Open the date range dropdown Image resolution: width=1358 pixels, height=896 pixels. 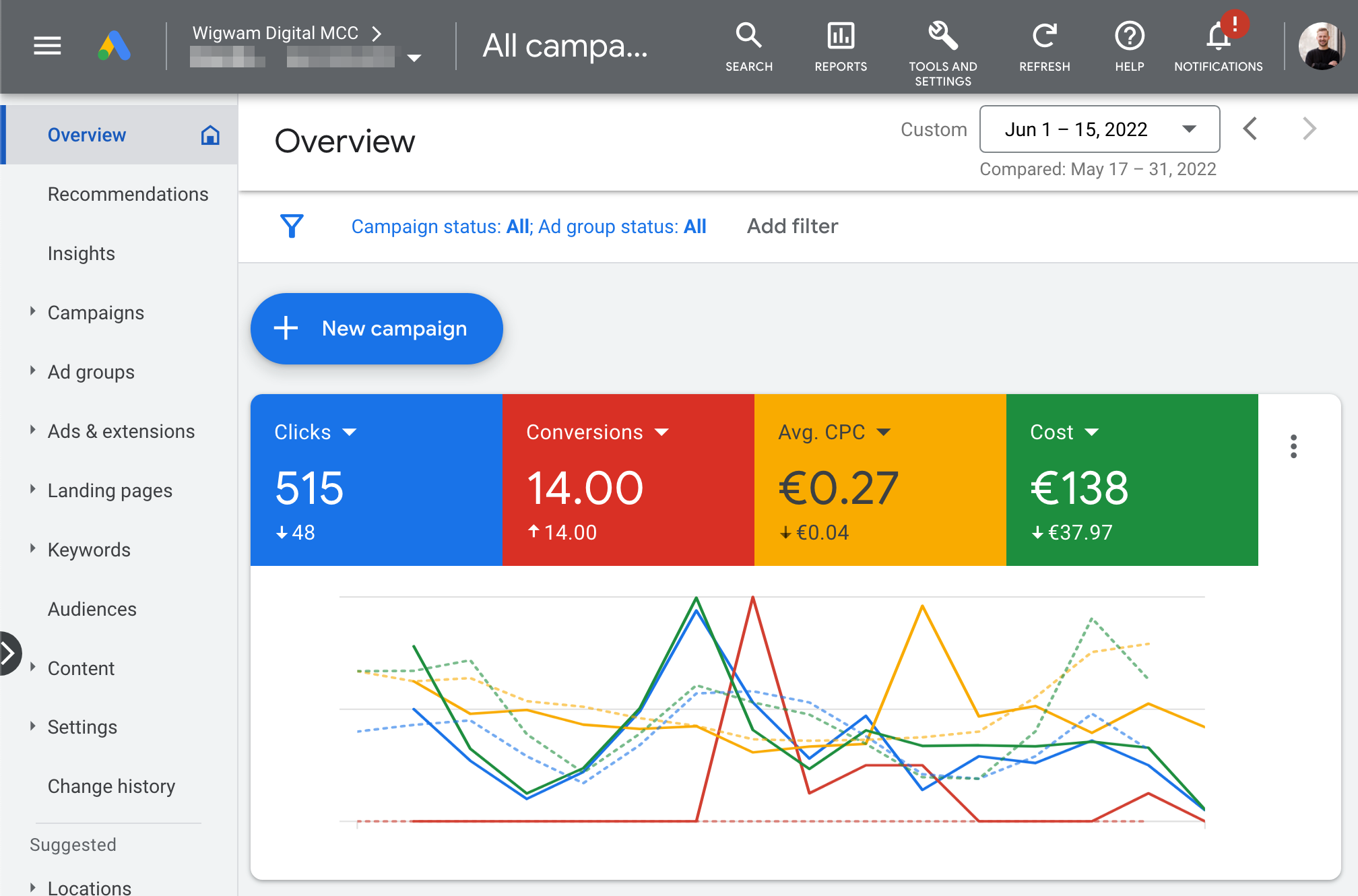1099,129
